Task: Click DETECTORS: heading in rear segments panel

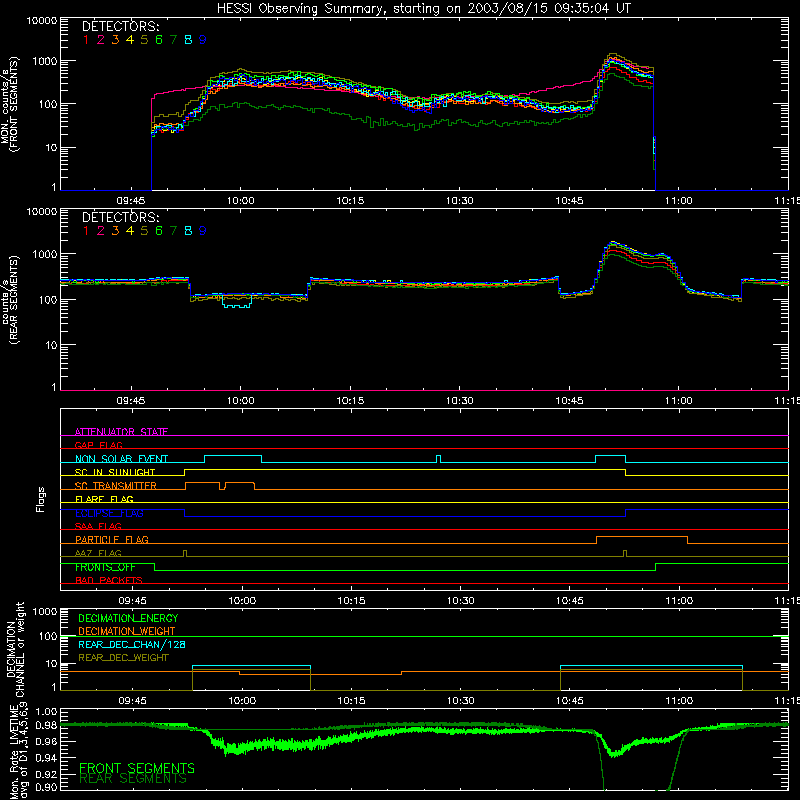Action: point(120,217)
